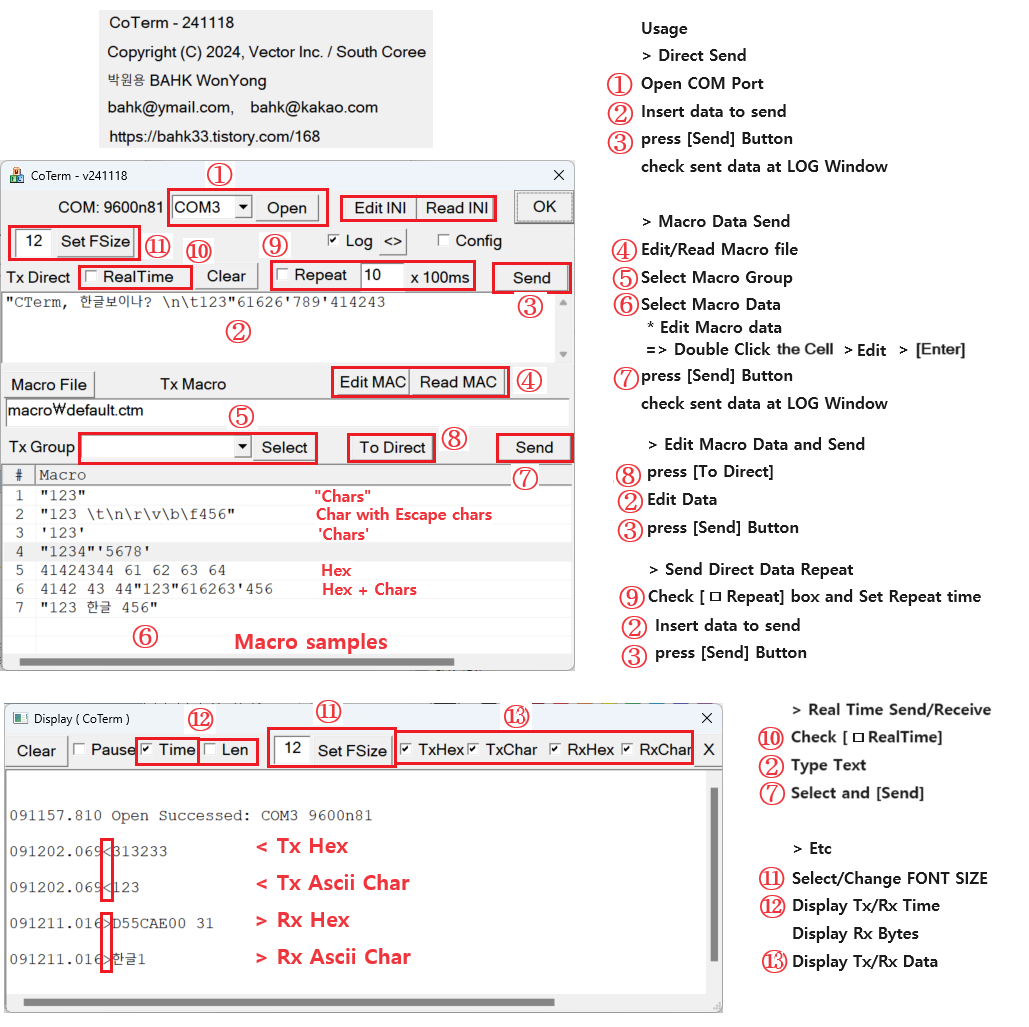Click Edit MAC button

(x=372, y=382)
